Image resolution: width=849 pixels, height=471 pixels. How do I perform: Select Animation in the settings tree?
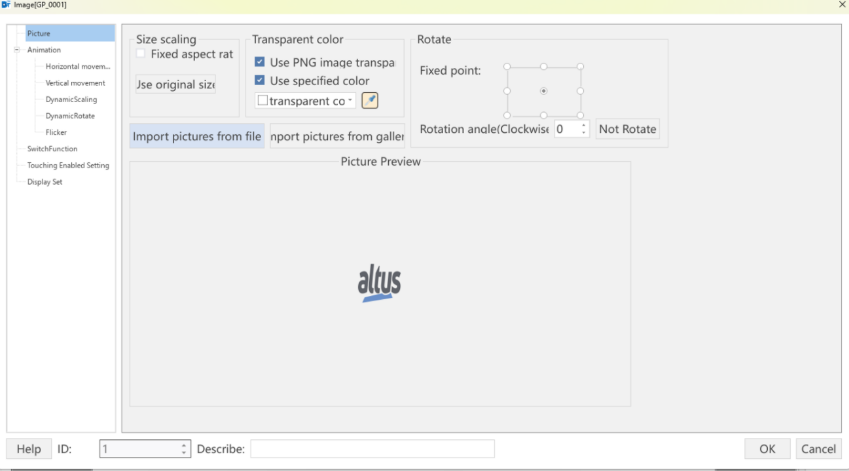tap(44, 50)
